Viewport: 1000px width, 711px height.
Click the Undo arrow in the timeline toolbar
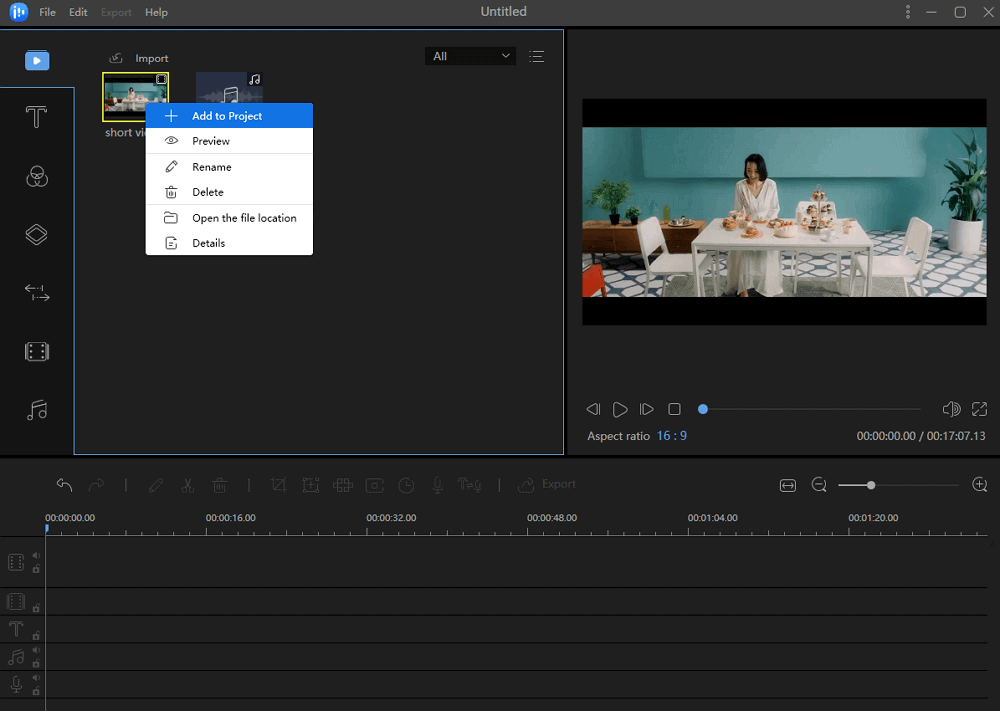pos(65,485)
